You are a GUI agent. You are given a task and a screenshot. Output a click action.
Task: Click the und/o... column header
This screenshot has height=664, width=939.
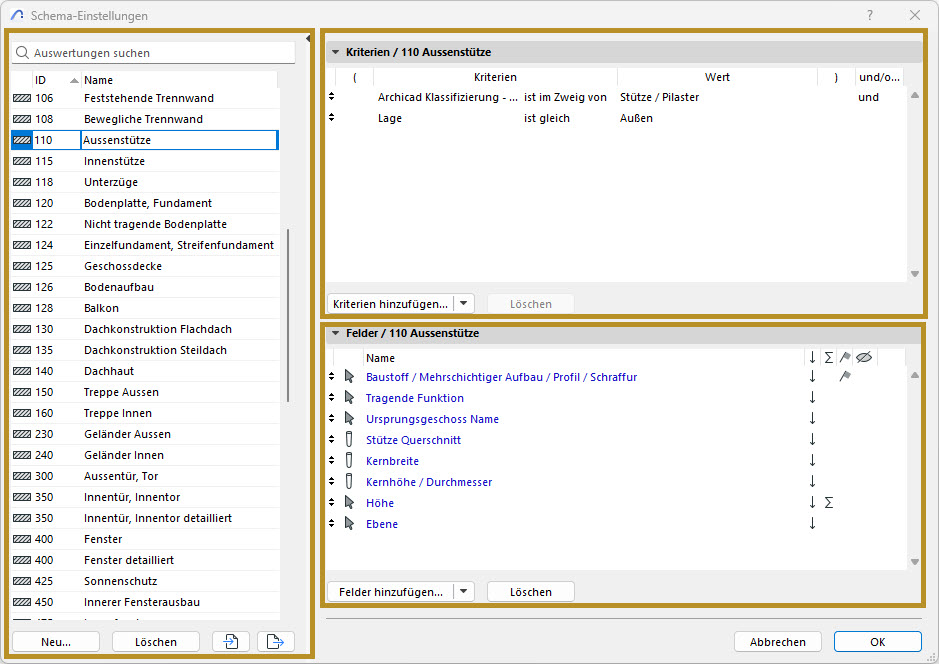point(879,77)
